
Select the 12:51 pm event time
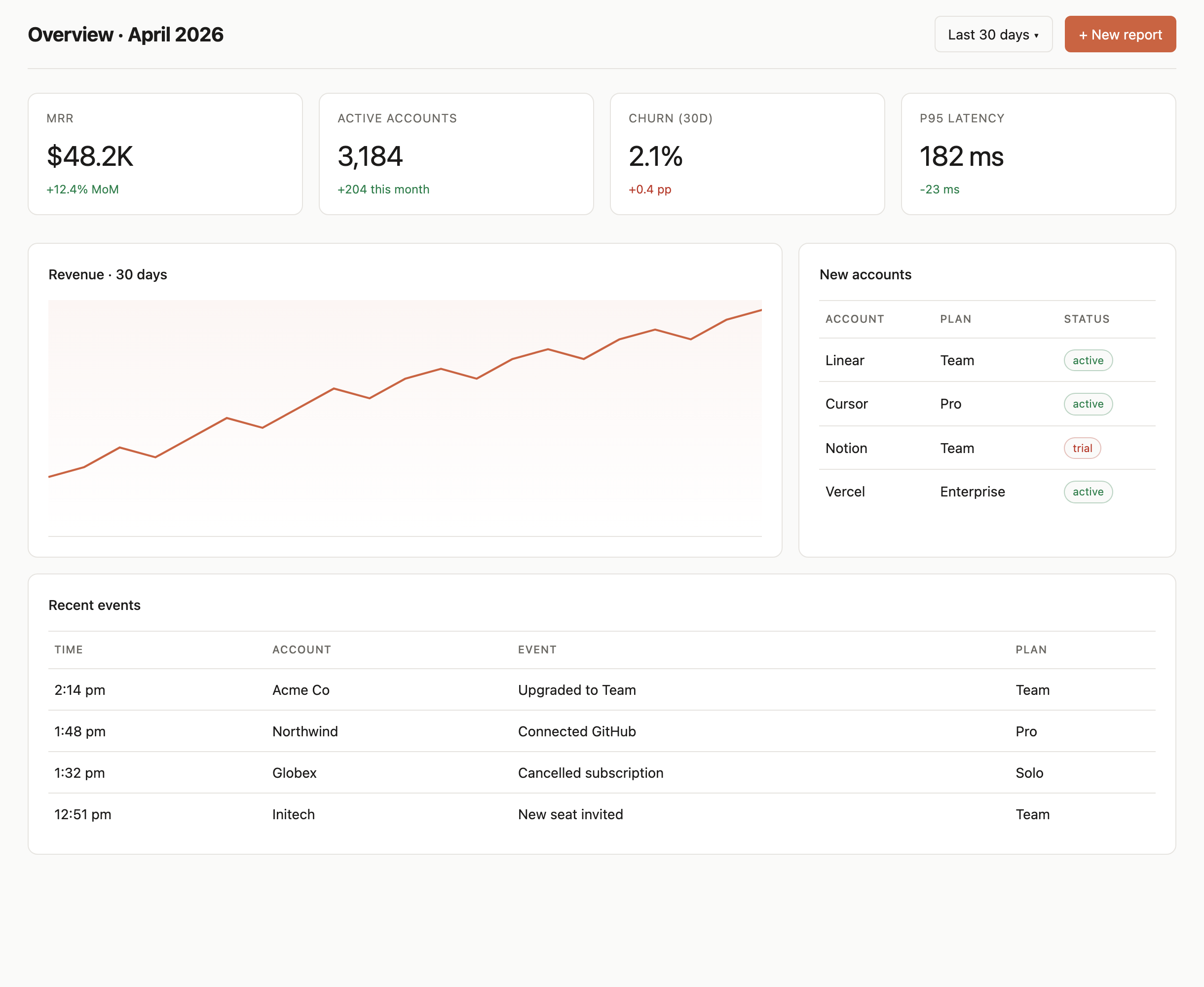[x=83, y=815]
